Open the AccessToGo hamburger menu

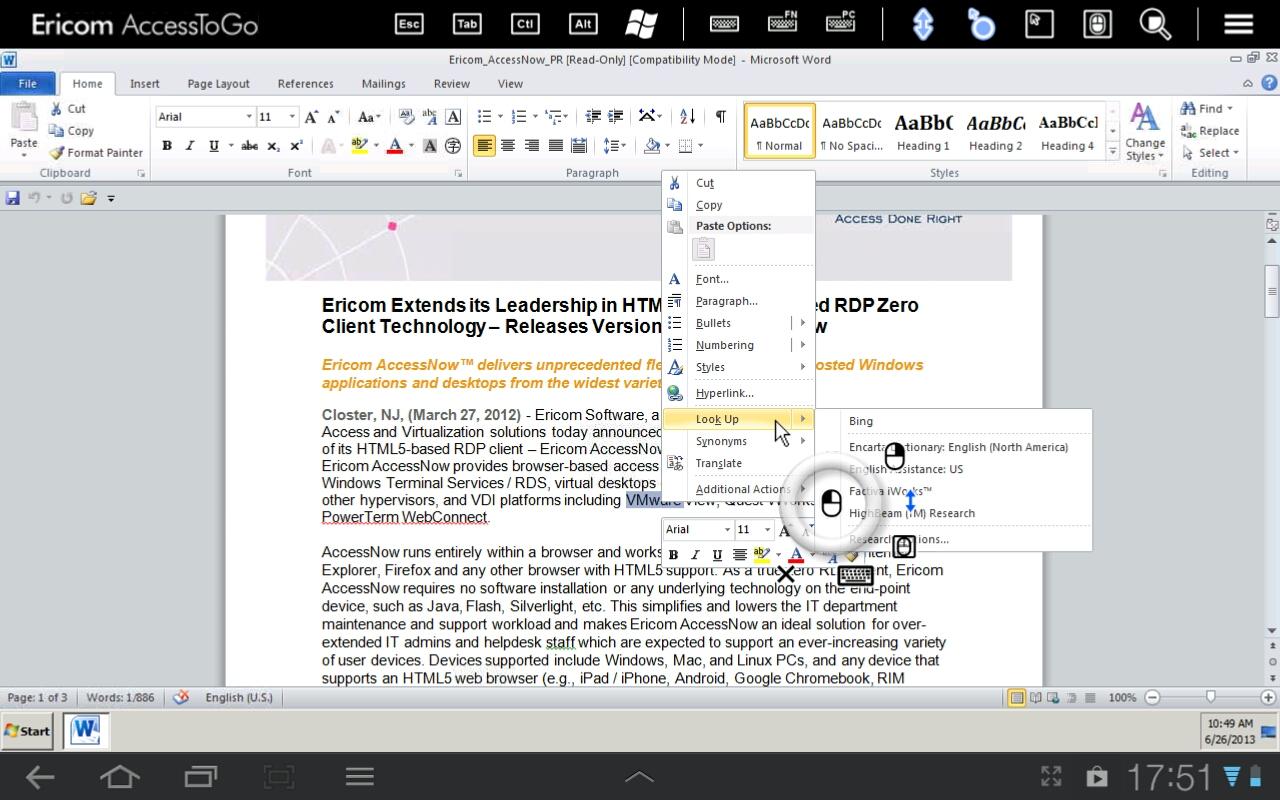point(1238,24)
